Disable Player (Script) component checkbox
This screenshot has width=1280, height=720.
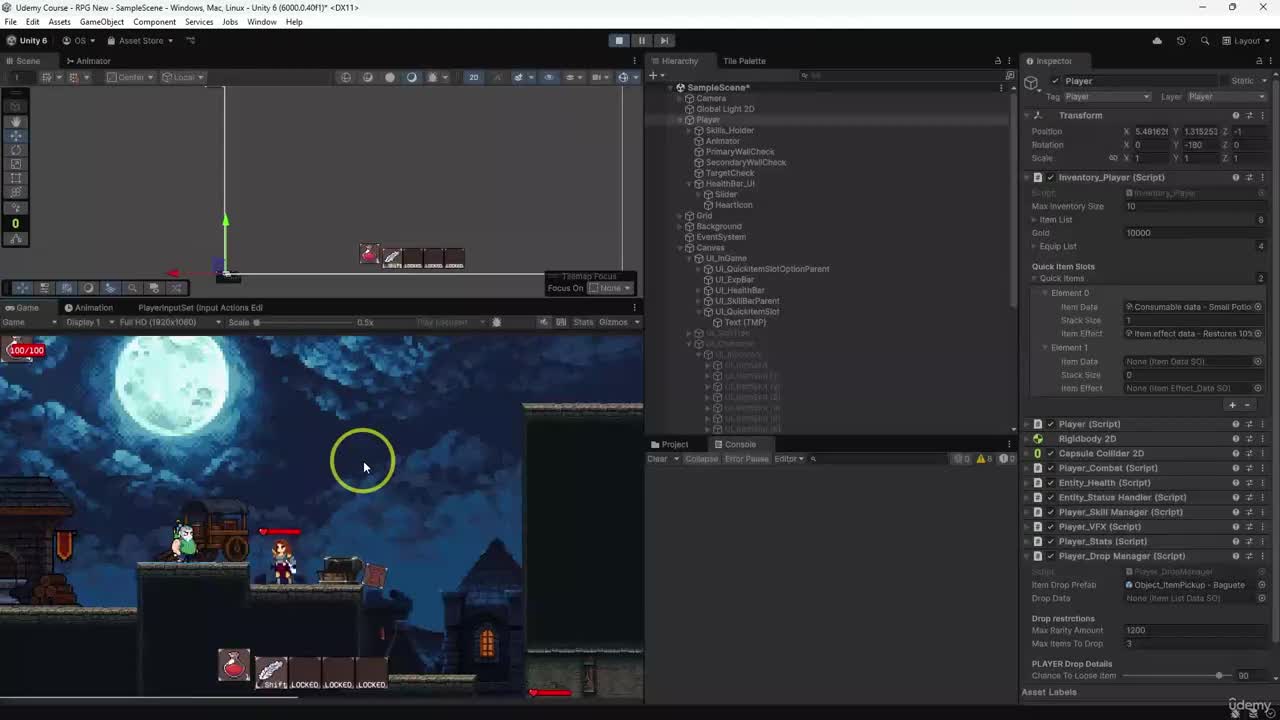point(1050,424)
